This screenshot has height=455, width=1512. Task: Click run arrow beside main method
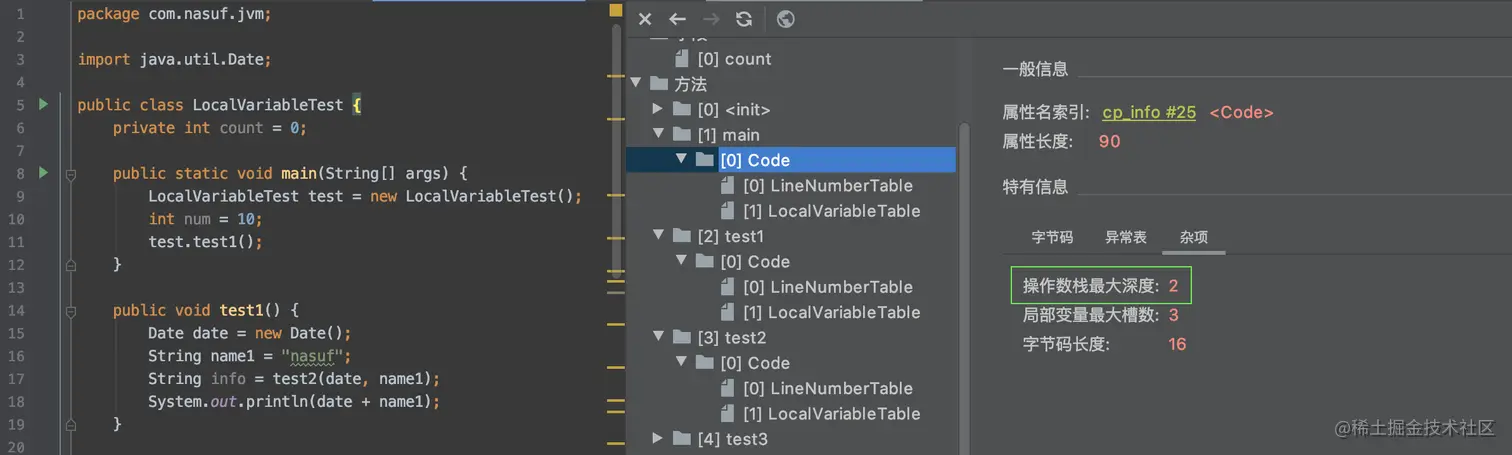[x=43, y=173]
